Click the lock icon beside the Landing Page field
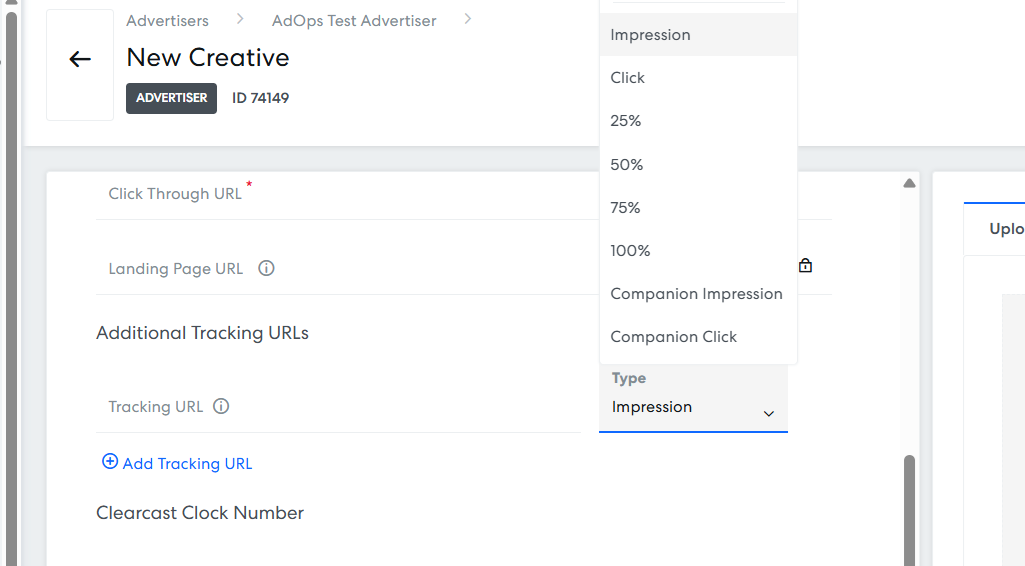This screenshot has height=566, width=1025. coord(805,265)
